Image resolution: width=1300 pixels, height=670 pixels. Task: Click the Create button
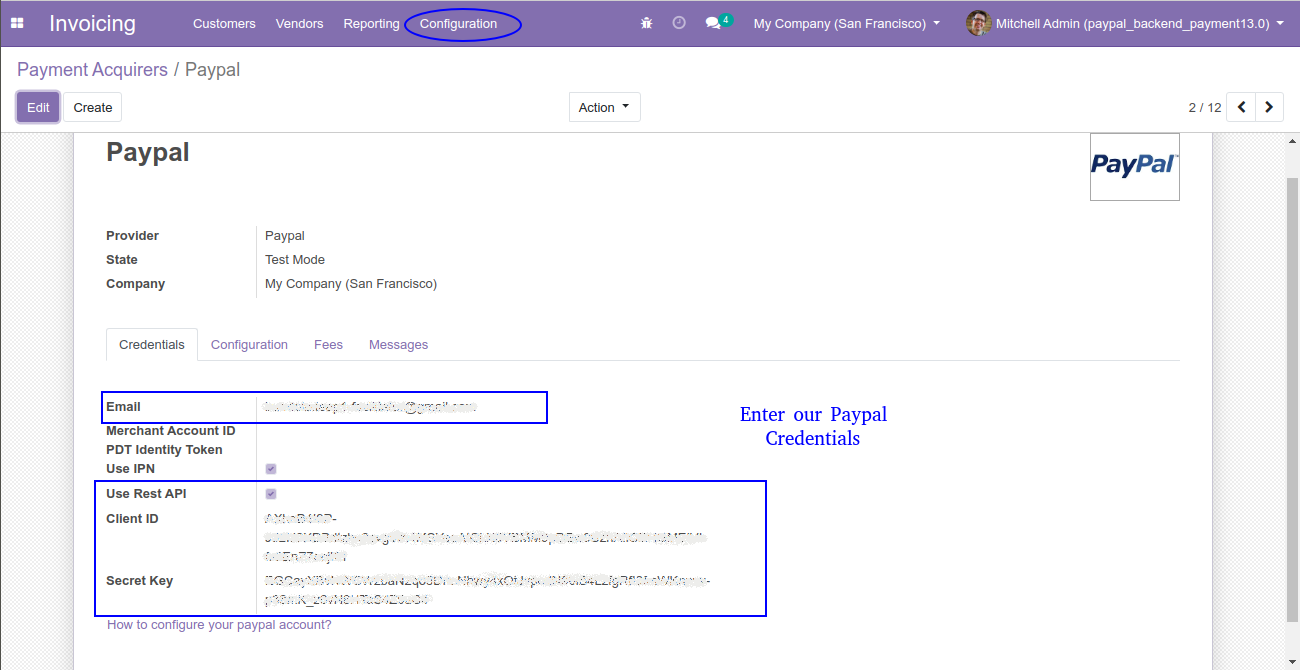coord(93,107)
